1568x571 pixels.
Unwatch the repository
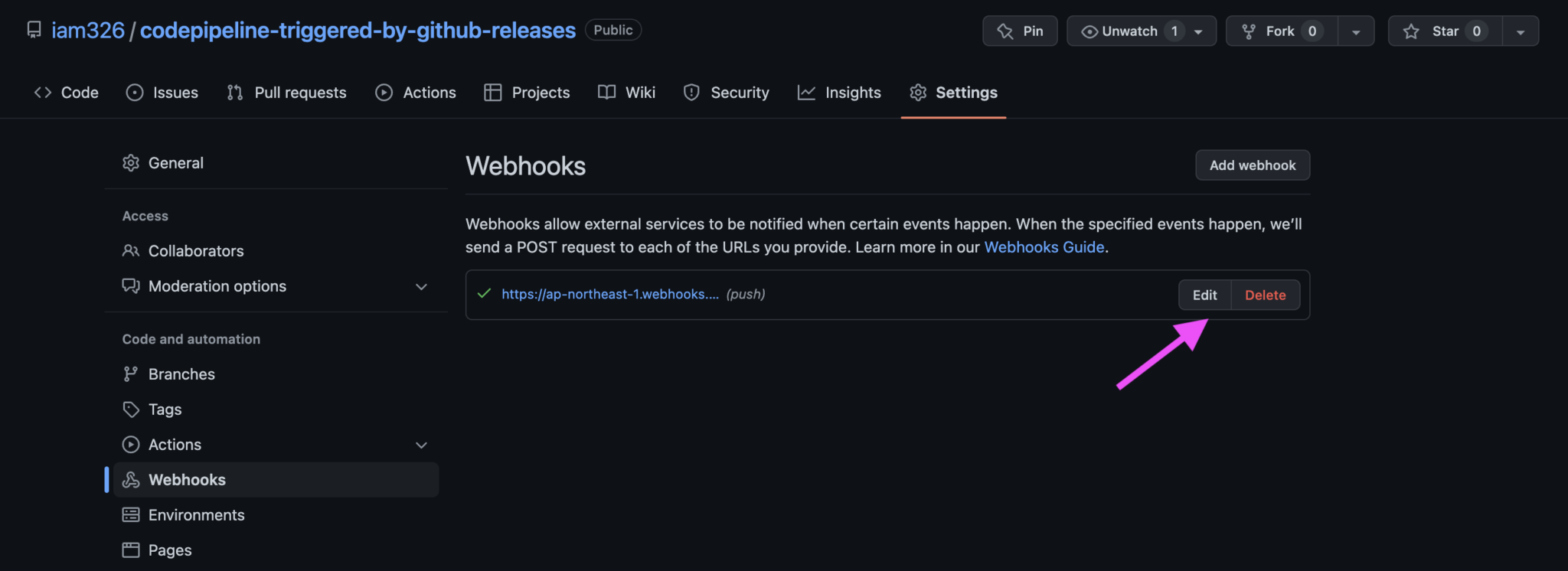click(x=1127, y=31)
